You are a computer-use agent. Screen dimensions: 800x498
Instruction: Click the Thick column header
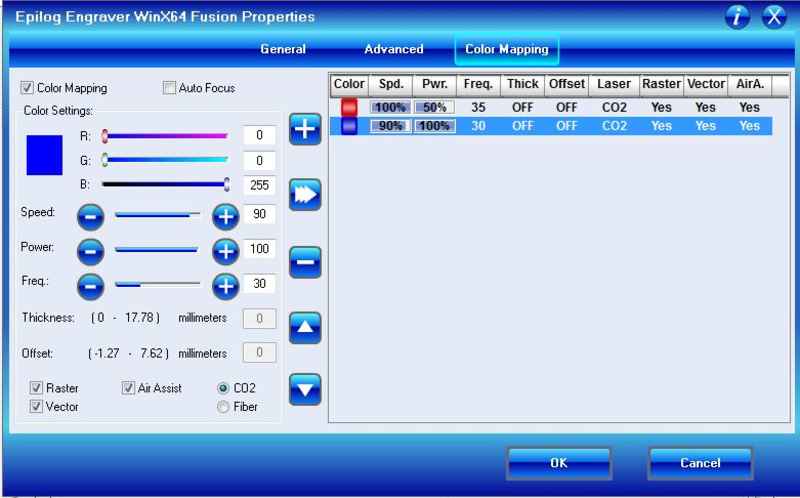523,85
